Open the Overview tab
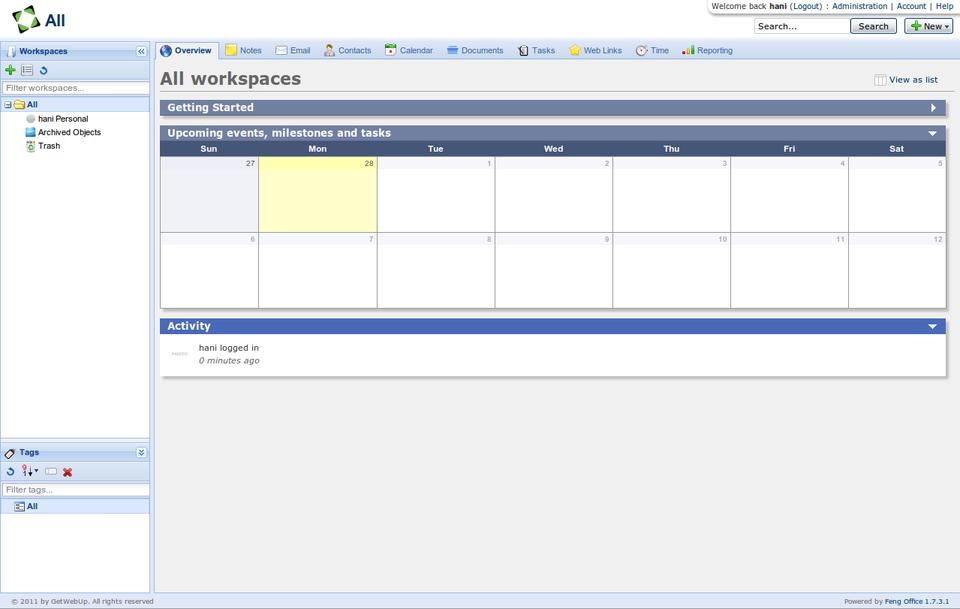The width and height of the screenshot is (960, 609). (187, 51)
